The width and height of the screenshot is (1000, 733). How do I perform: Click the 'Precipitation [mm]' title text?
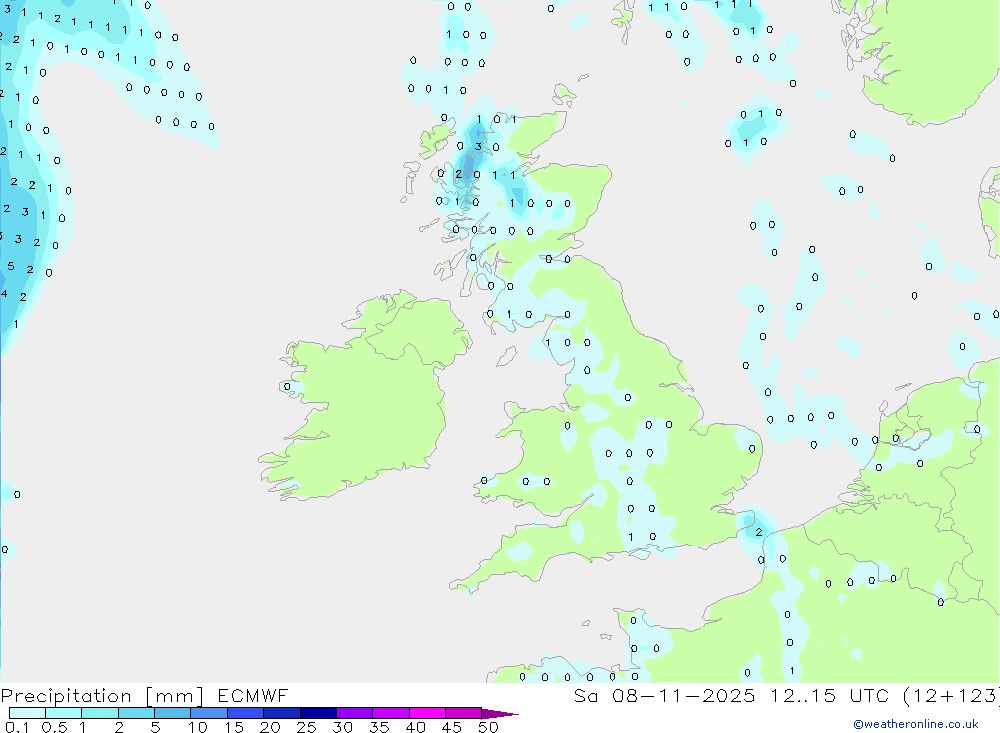(102, 696)
